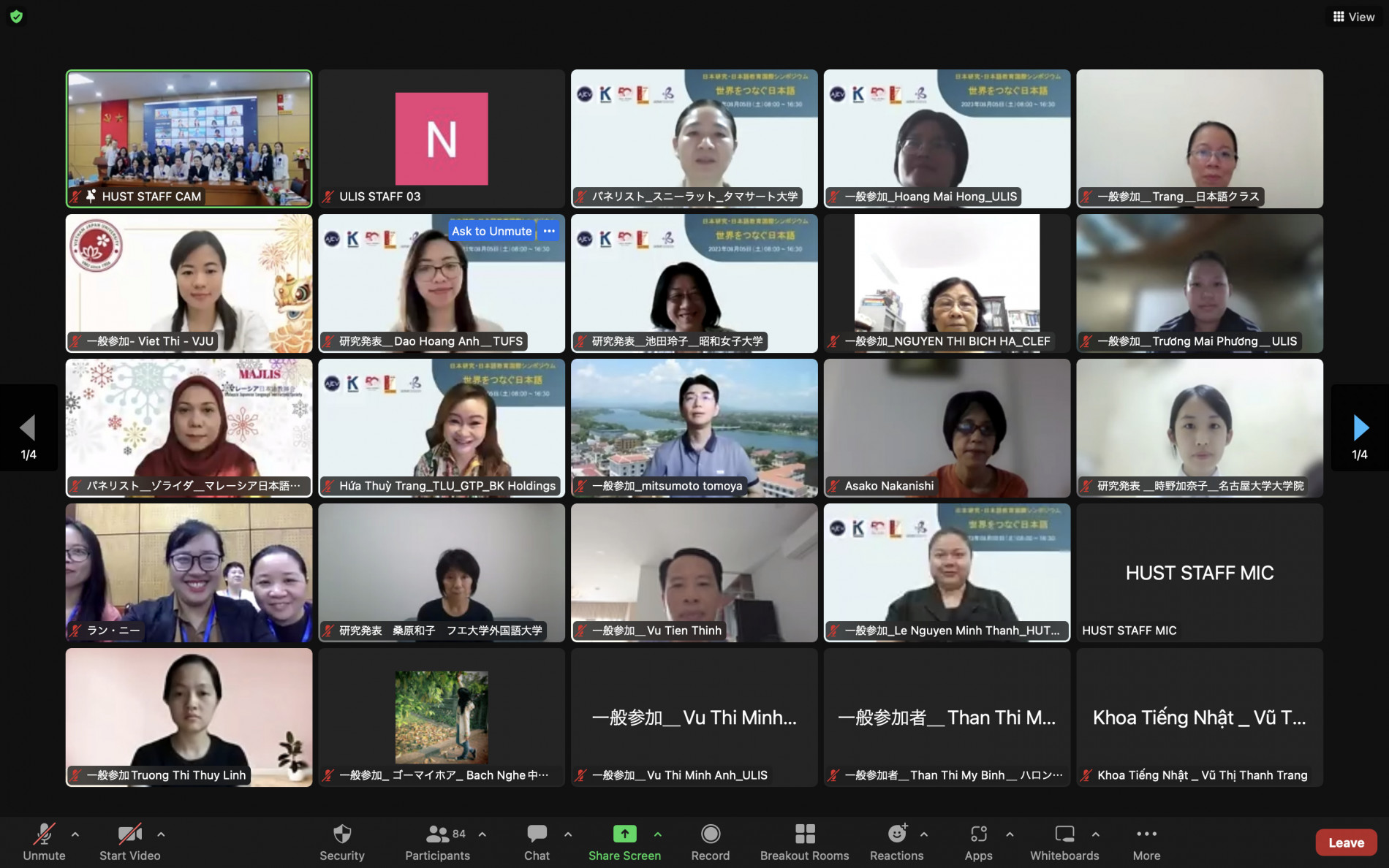
Task: Expand audio options arrow beside Unmute
Action: pyautogui.click(x=75, y=834)
